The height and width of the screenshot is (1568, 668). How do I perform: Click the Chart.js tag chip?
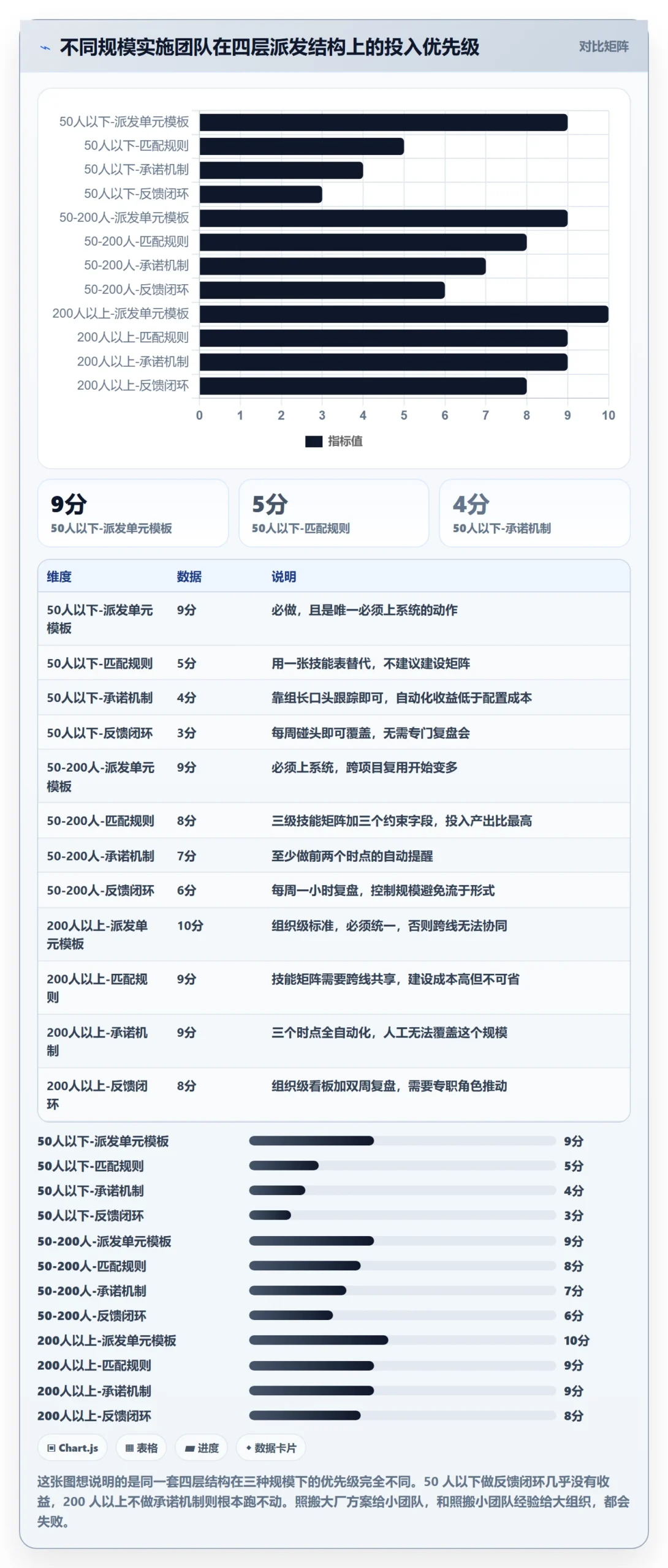point(72,1448)
